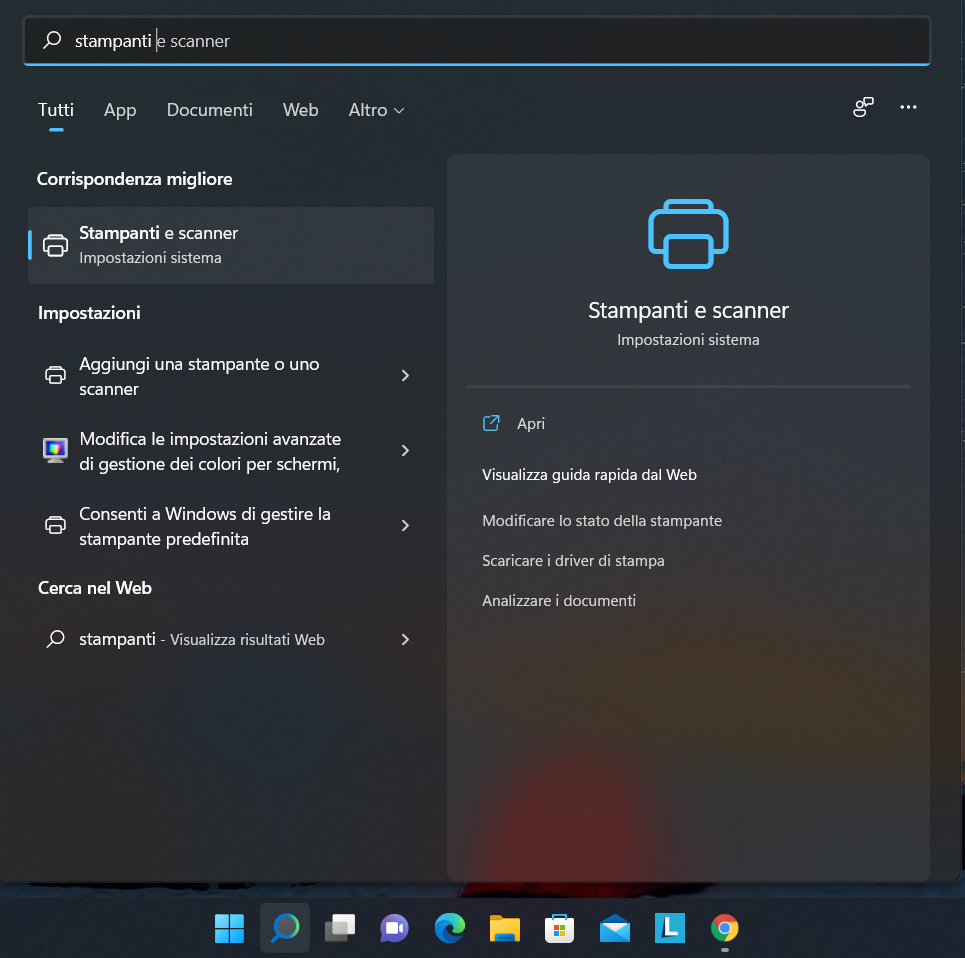Viewport: 965px width, 958px height.
Task: Click the search text input field
Action: (x=476, y=41)
